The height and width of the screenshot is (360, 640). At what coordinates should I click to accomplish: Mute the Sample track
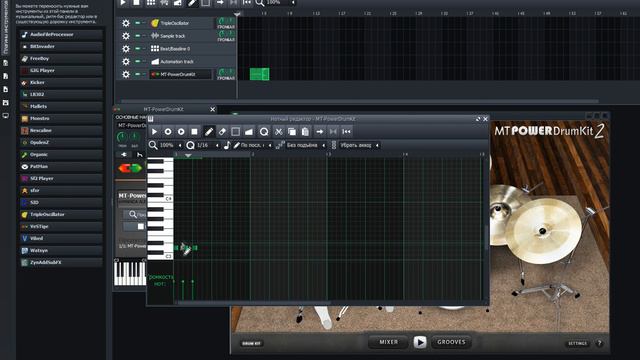[x=138, y=36]
